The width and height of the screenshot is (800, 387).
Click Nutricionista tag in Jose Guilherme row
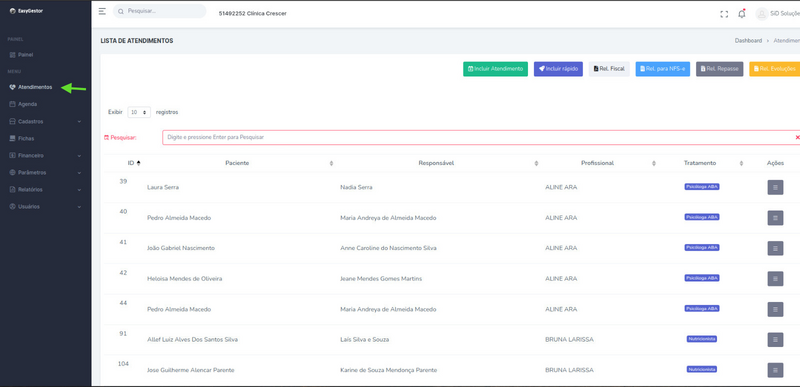coord(702,369)
